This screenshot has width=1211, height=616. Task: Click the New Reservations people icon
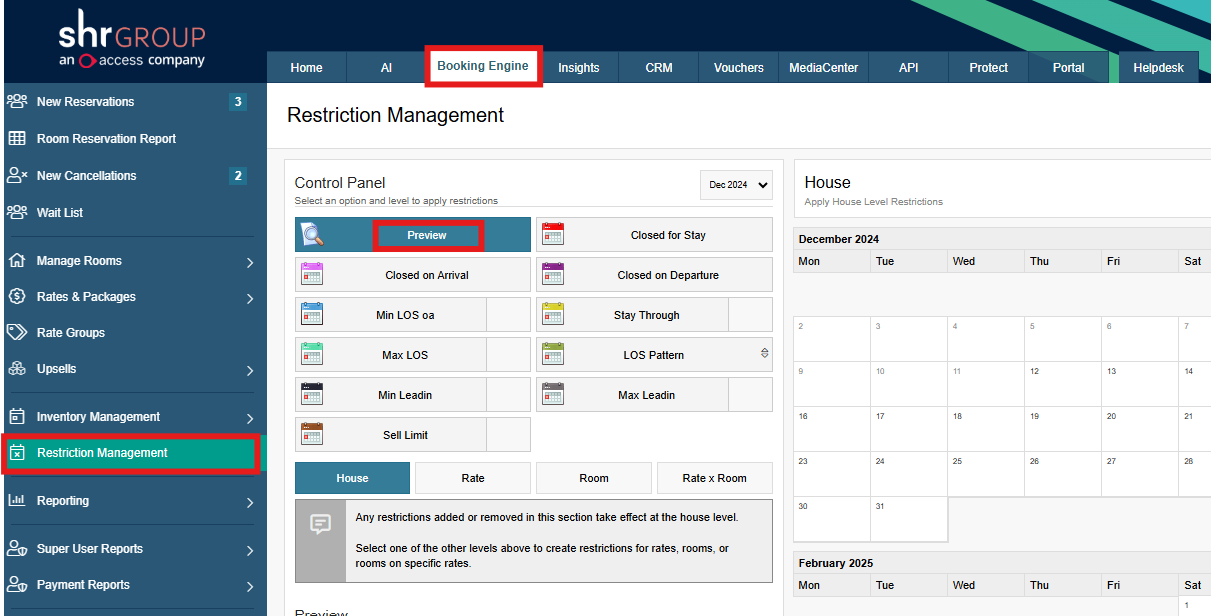(17, 101)
